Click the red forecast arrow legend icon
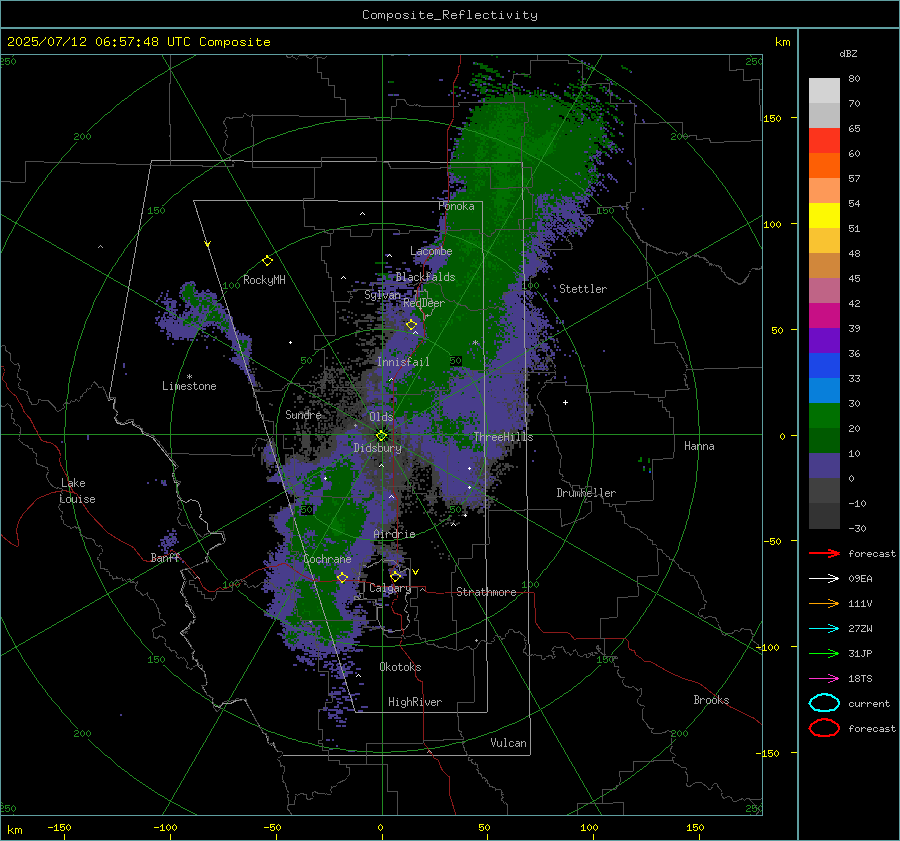 824,553
